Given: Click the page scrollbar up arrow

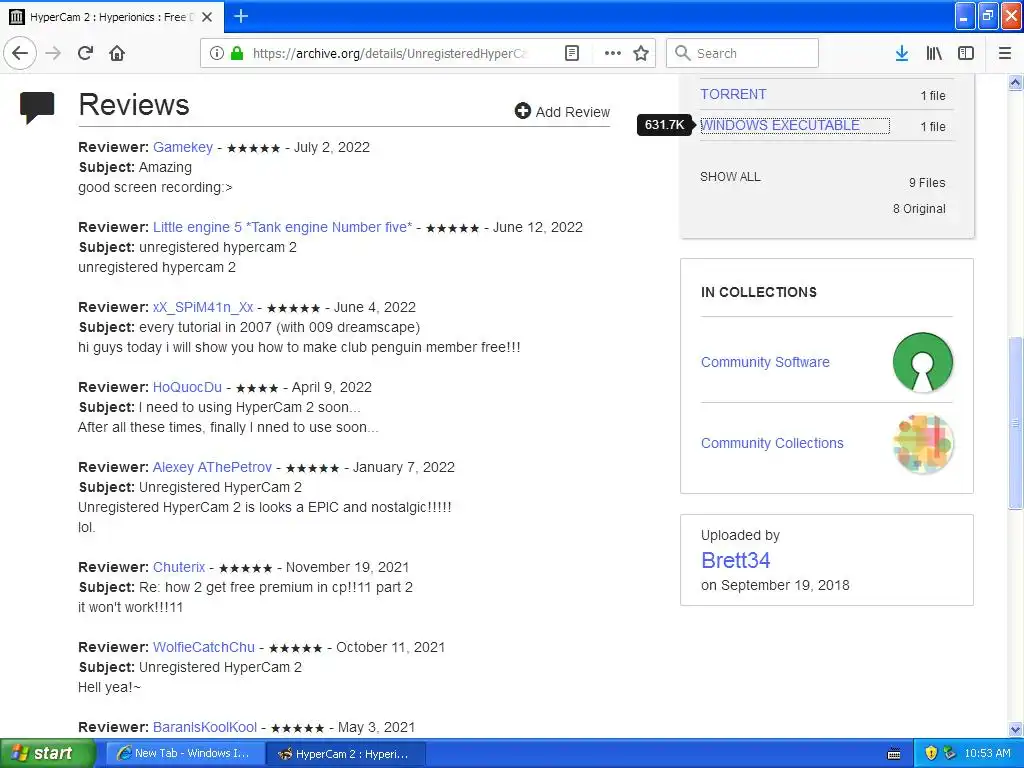Looking at the screenshot, I should [1015, 82].
